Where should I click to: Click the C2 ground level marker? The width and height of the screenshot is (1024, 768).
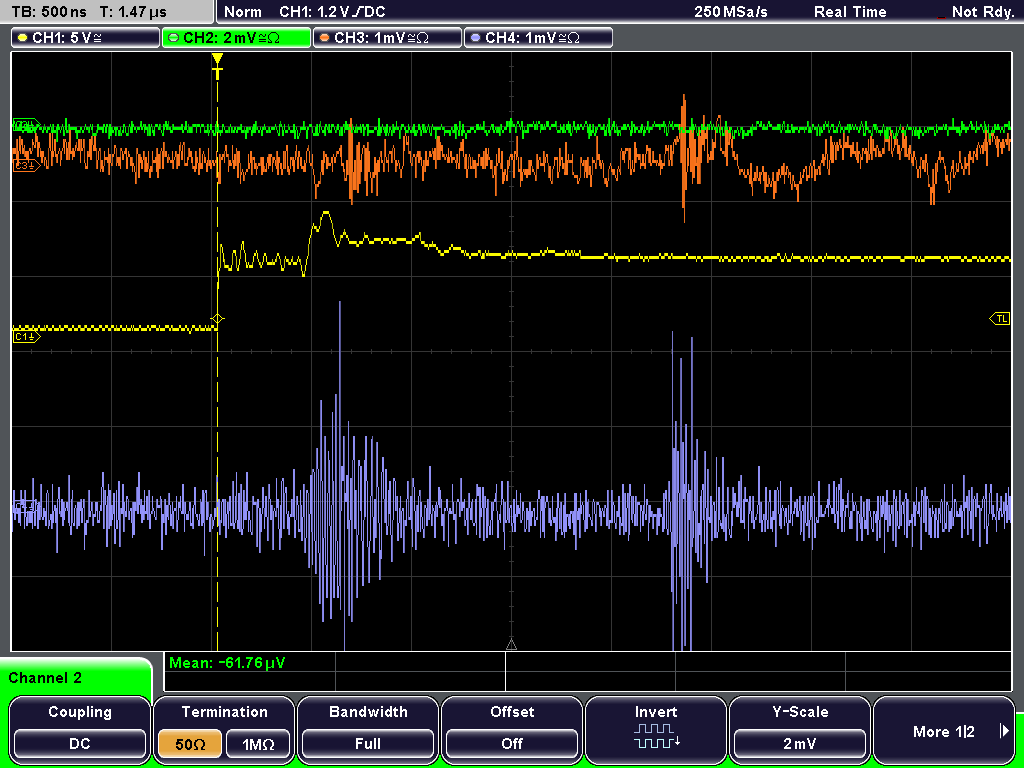26,124
